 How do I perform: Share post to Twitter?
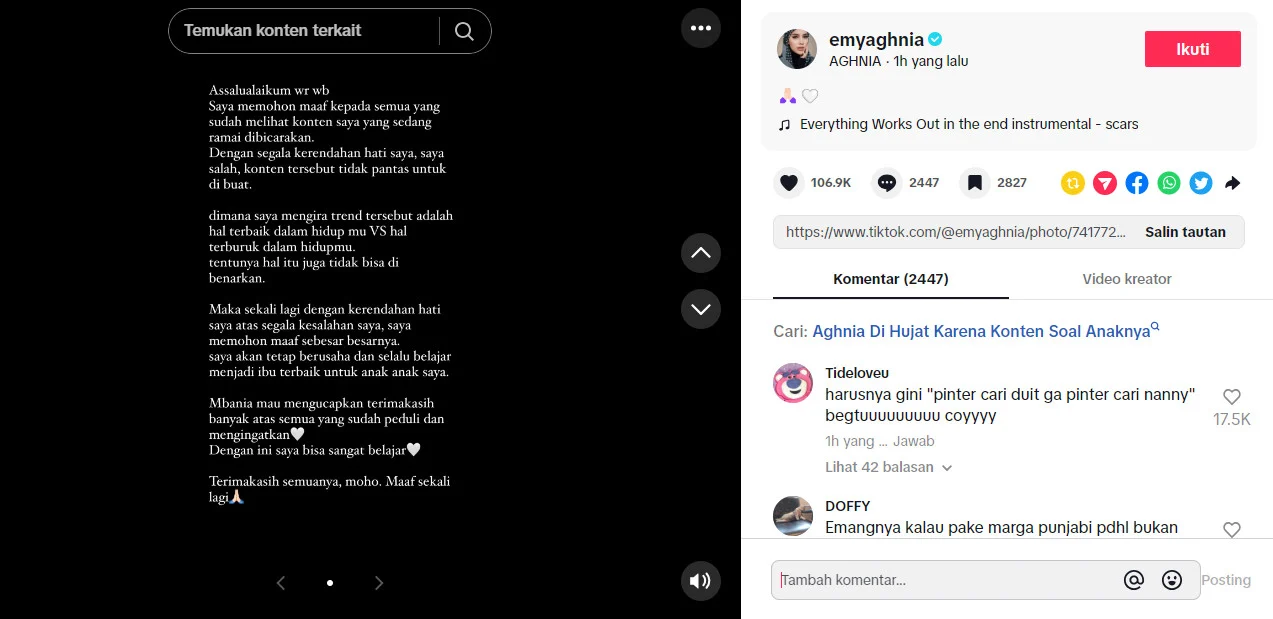(1201, 183)
